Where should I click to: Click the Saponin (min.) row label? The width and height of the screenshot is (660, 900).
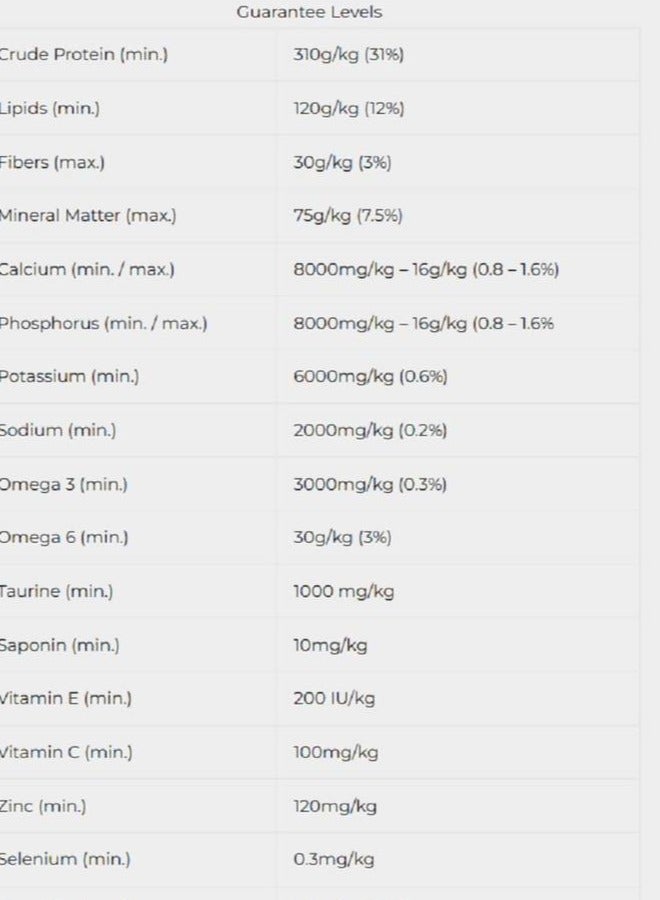tap(60, 646)
